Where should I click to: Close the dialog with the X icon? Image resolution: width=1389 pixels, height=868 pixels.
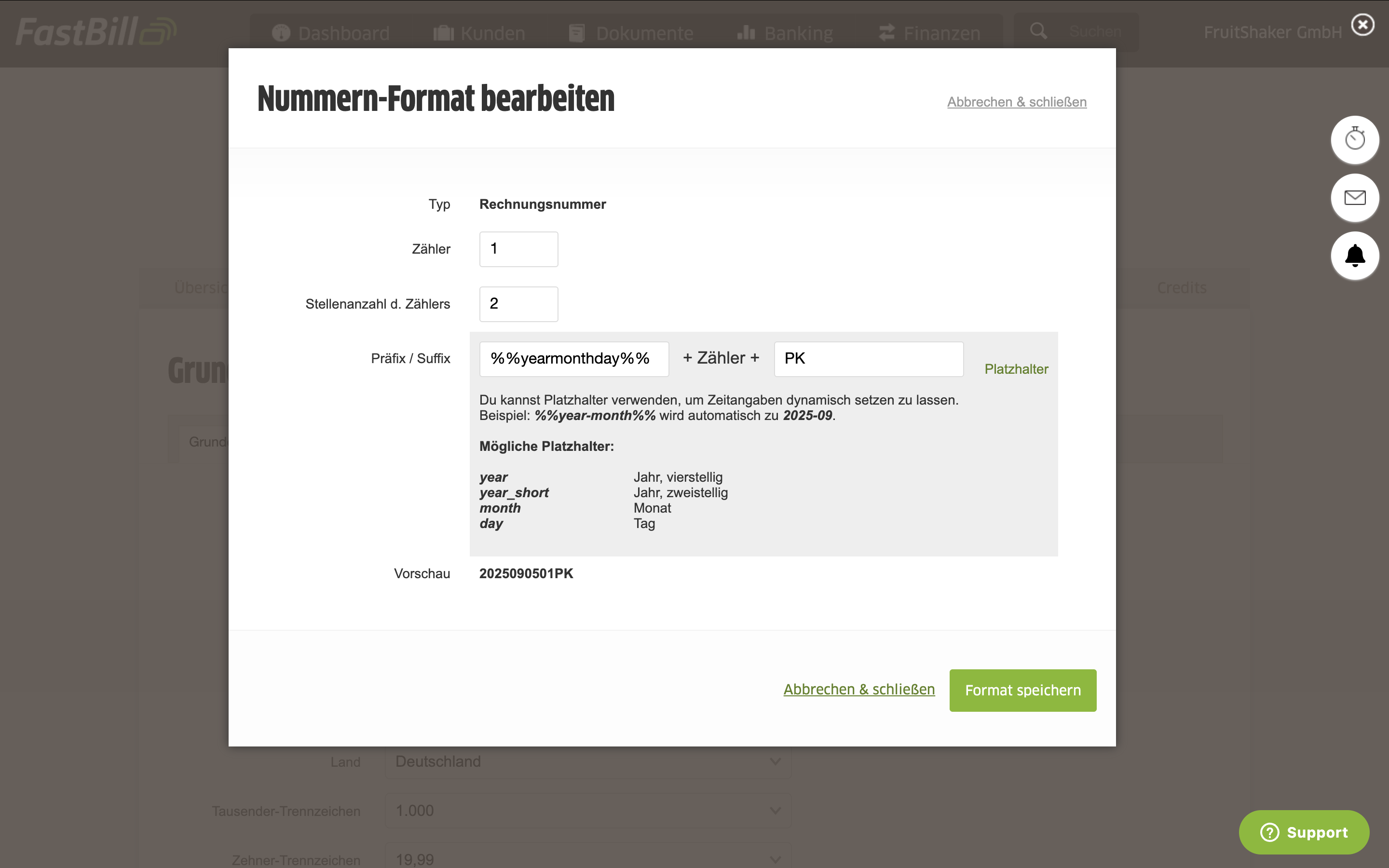point(1362,25)
